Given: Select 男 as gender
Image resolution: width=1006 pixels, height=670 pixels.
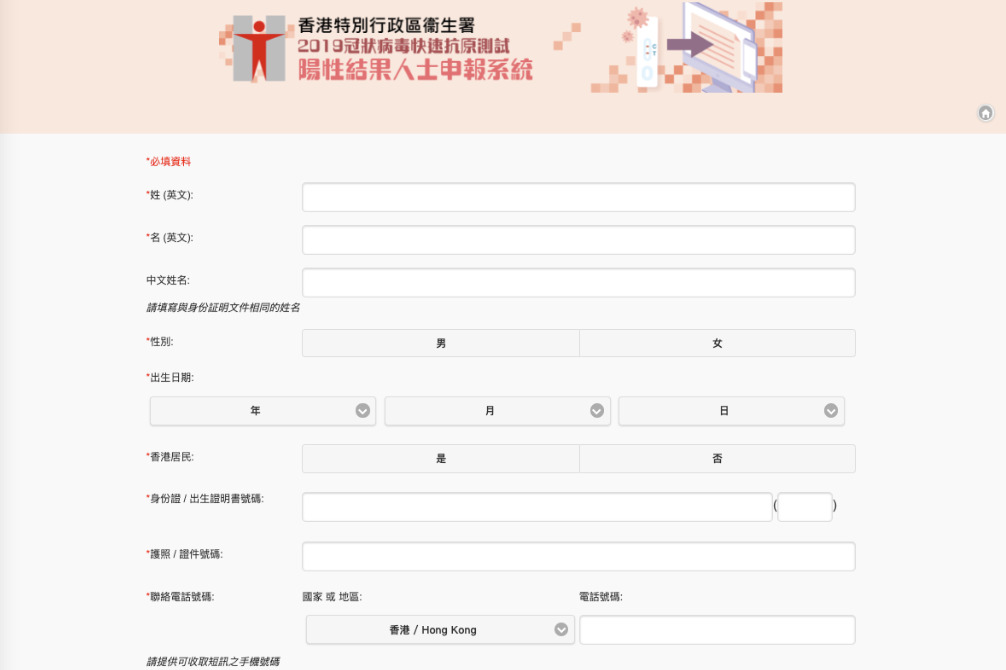Looking at the screenshot, I should click(x=440, y=342).
